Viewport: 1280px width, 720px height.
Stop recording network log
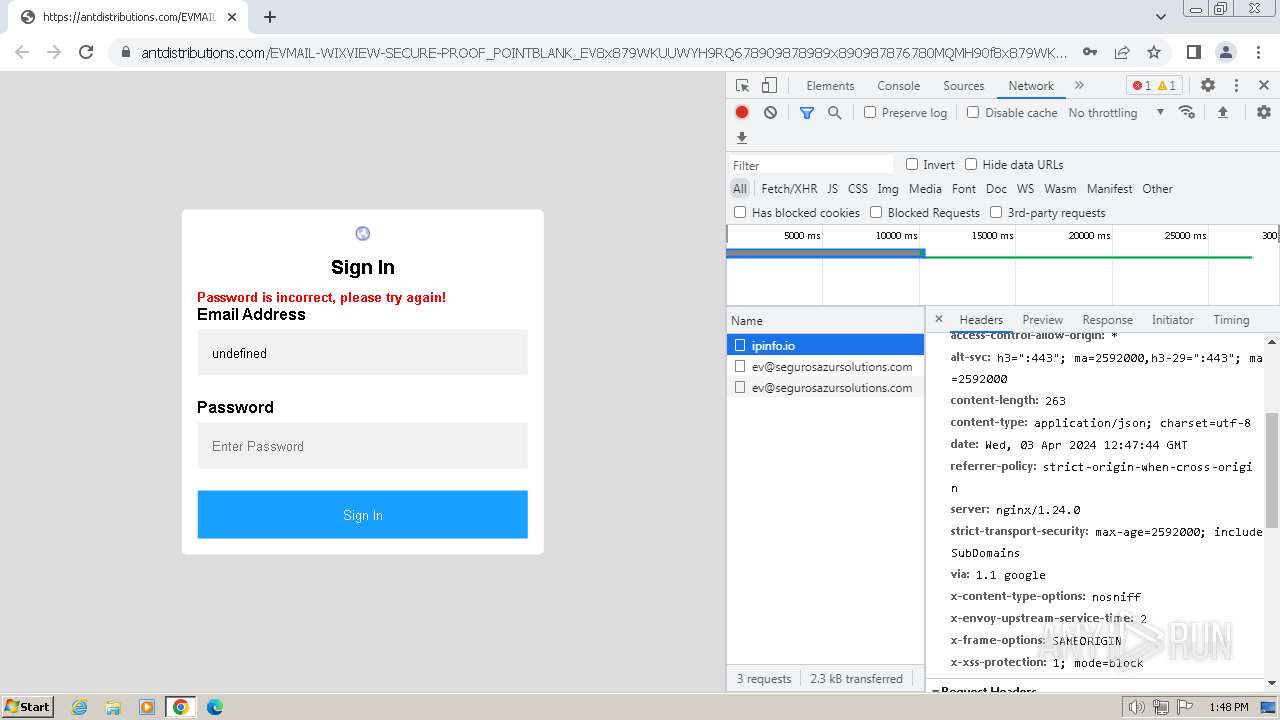[742, 113]
